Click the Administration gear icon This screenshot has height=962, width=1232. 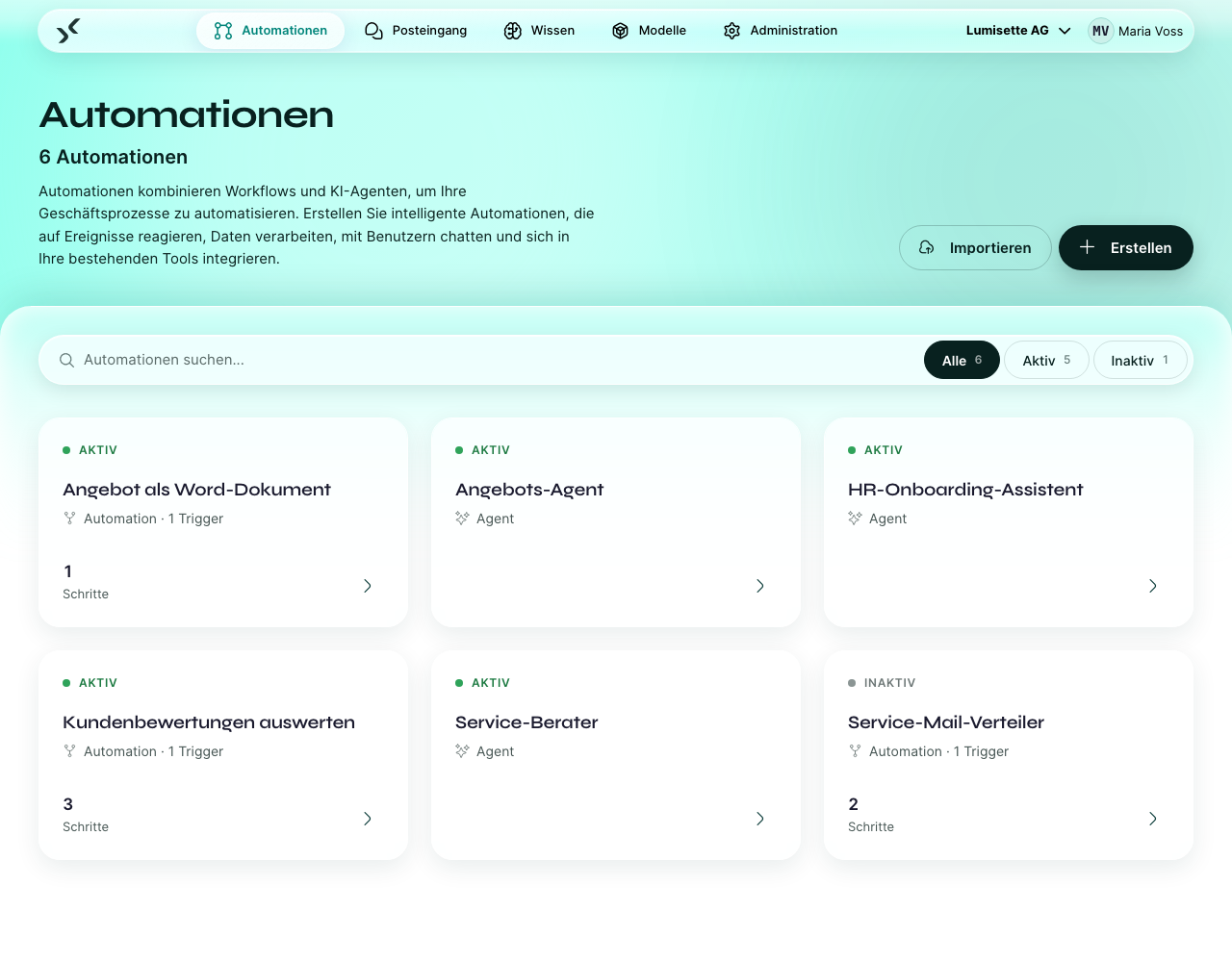point(732,31)
